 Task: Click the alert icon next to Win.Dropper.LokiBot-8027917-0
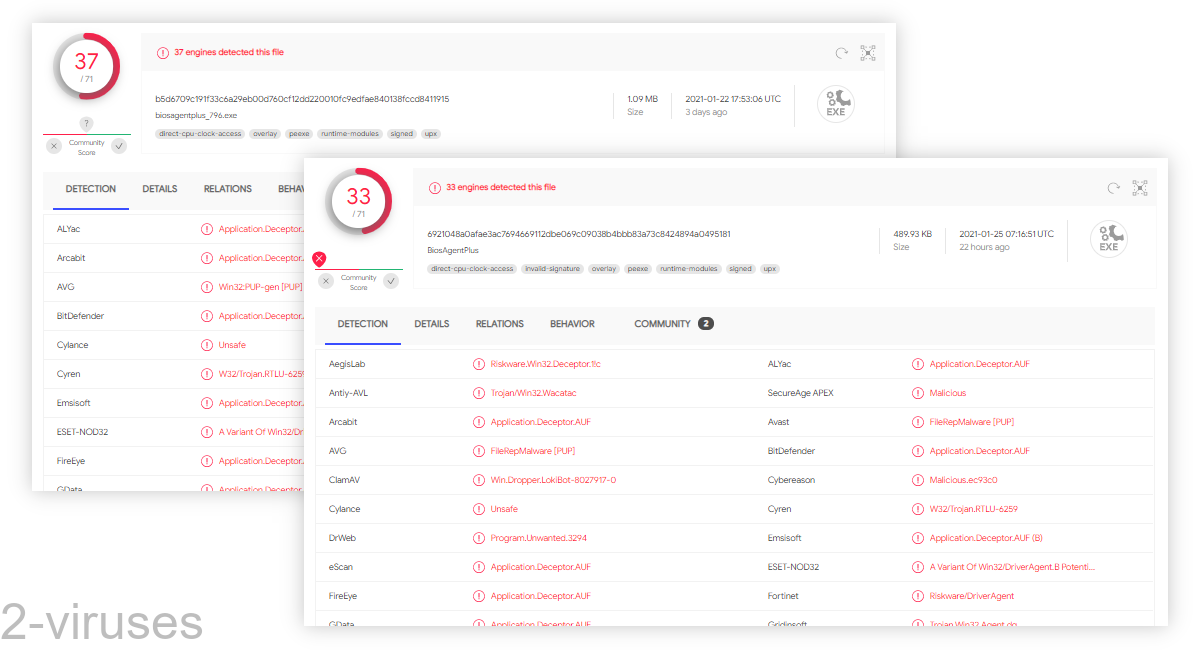[x=479, y=480]
